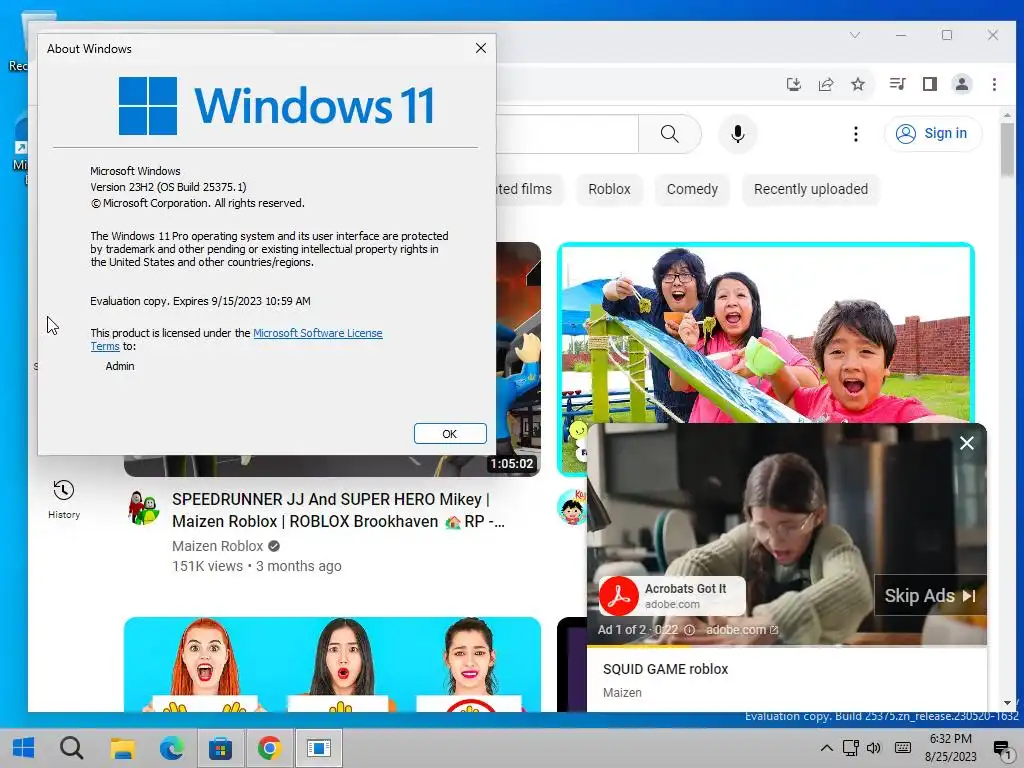This screenshot has height=768, width=1024.
Task: Click the winver About Windows taskbar icon
Action: coord(319,748)
